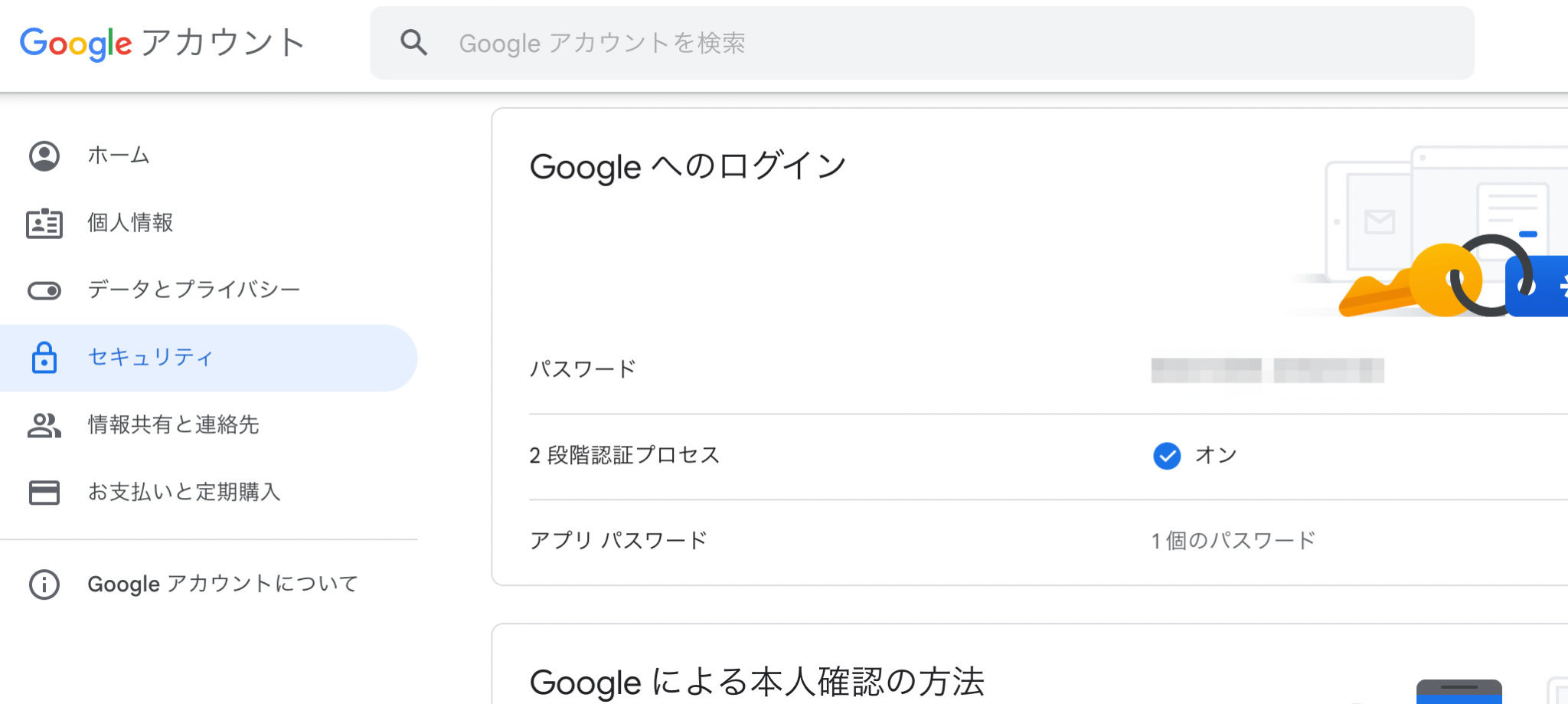
Task: Click the search magnifier icon
Action: pos(413,43)
